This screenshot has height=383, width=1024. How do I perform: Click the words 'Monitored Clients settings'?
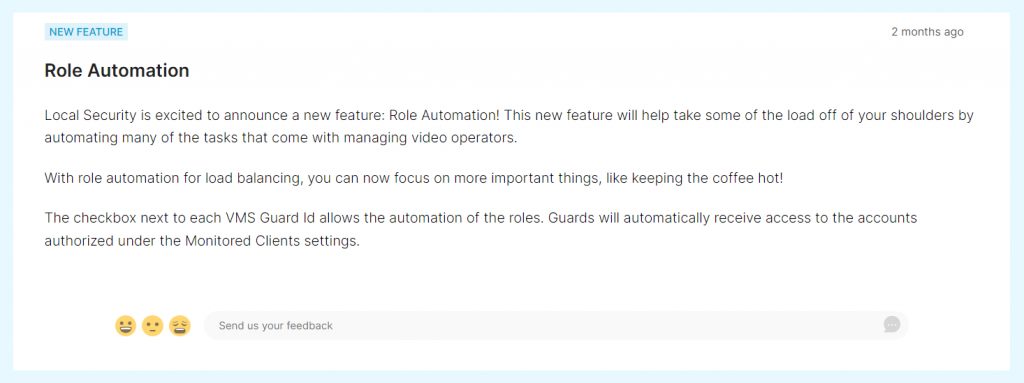(x=272, y=241)
